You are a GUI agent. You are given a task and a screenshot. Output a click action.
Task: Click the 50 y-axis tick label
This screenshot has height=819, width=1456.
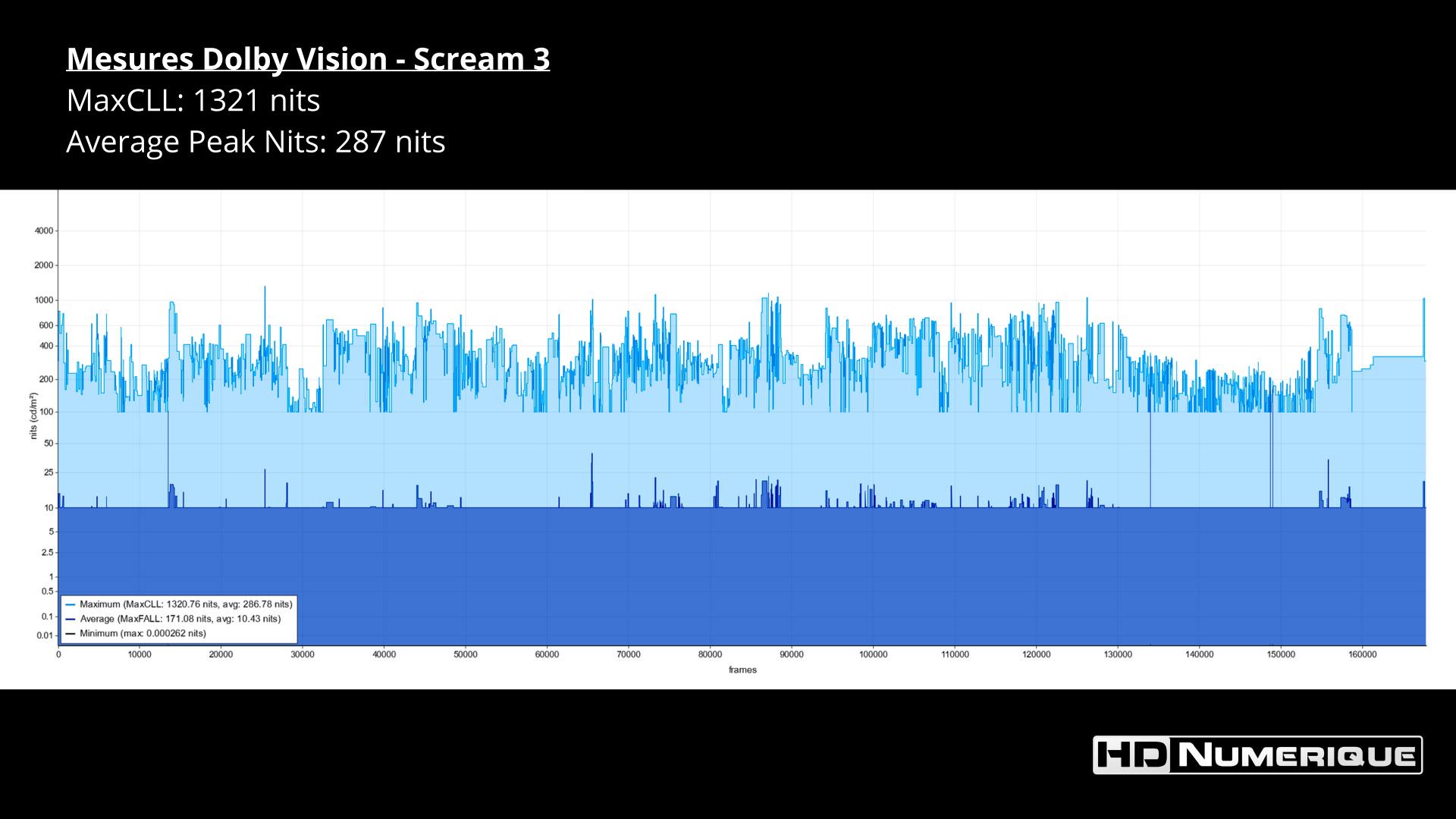point(49,443)
